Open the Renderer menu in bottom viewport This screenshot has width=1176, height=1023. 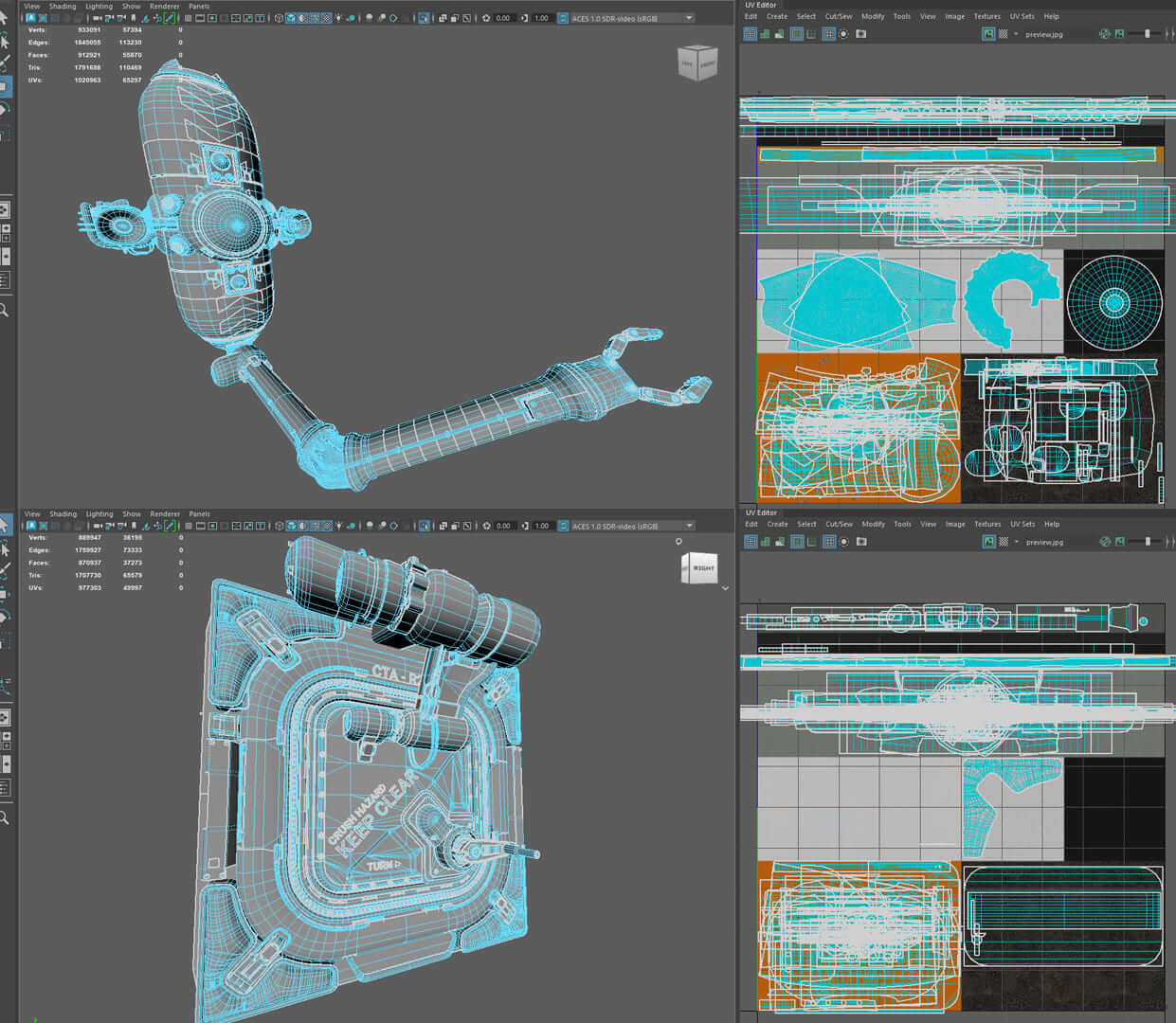click(x=164, y=514)
